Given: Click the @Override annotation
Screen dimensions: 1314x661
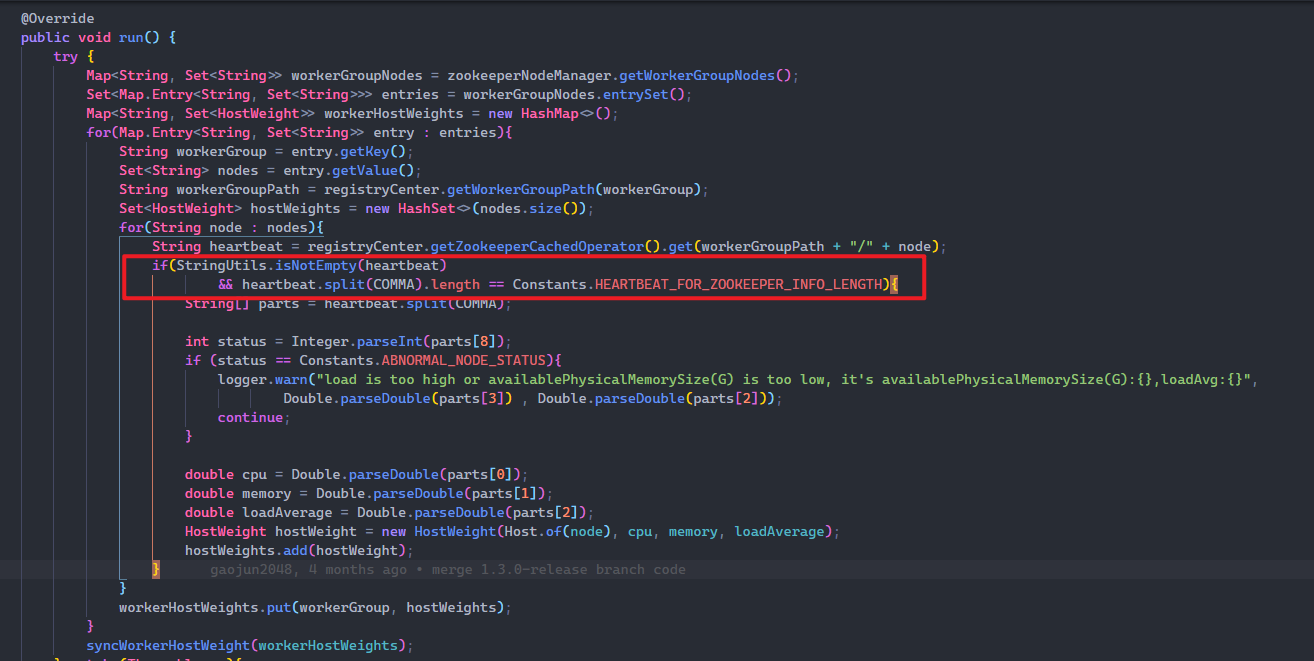Looking at the screenshot, I should 58,18.
